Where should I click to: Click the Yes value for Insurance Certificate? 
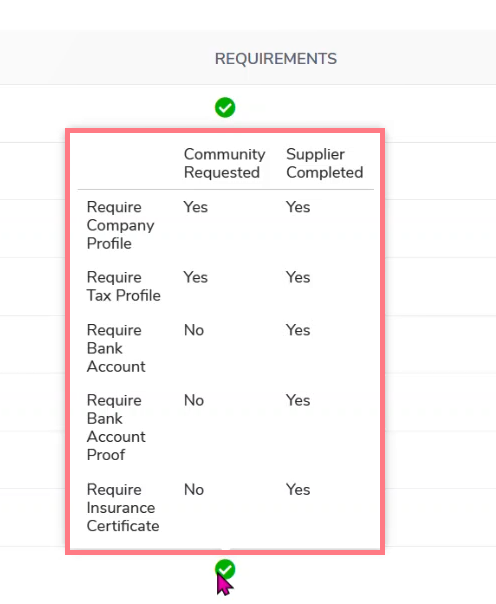pos(298,490)
